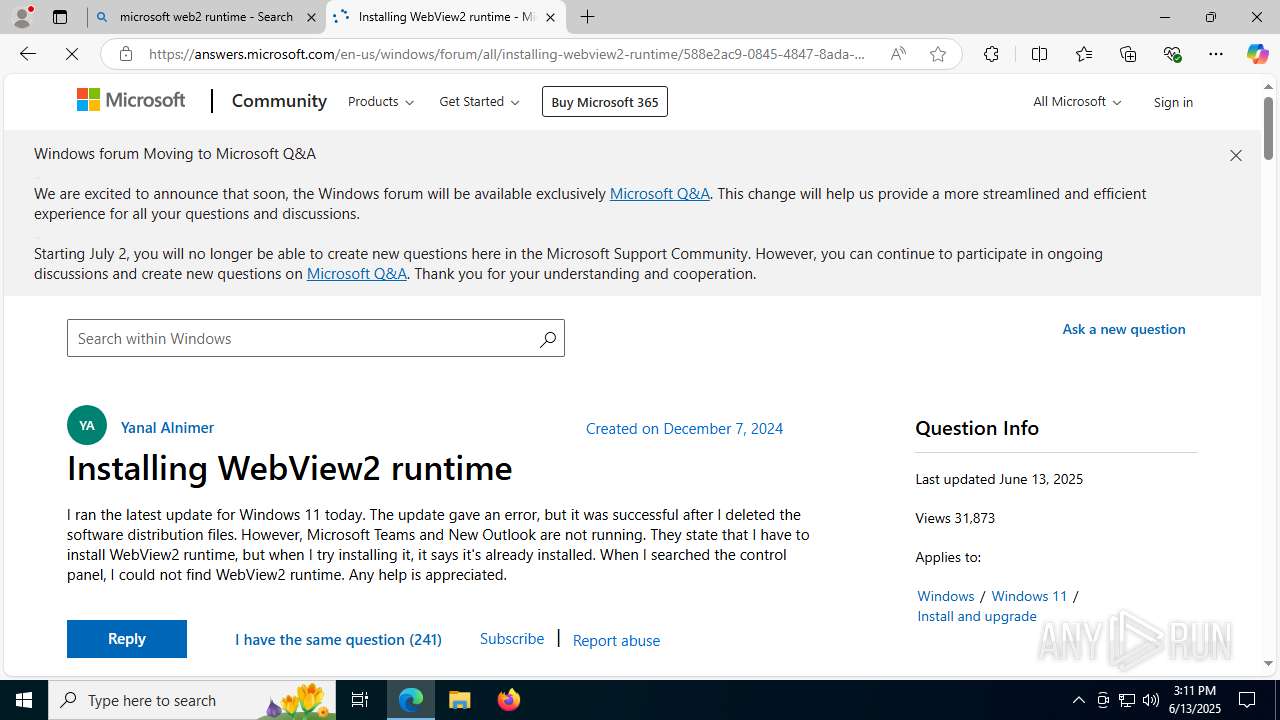Click the Sign in link

(x=1173, y=102)
